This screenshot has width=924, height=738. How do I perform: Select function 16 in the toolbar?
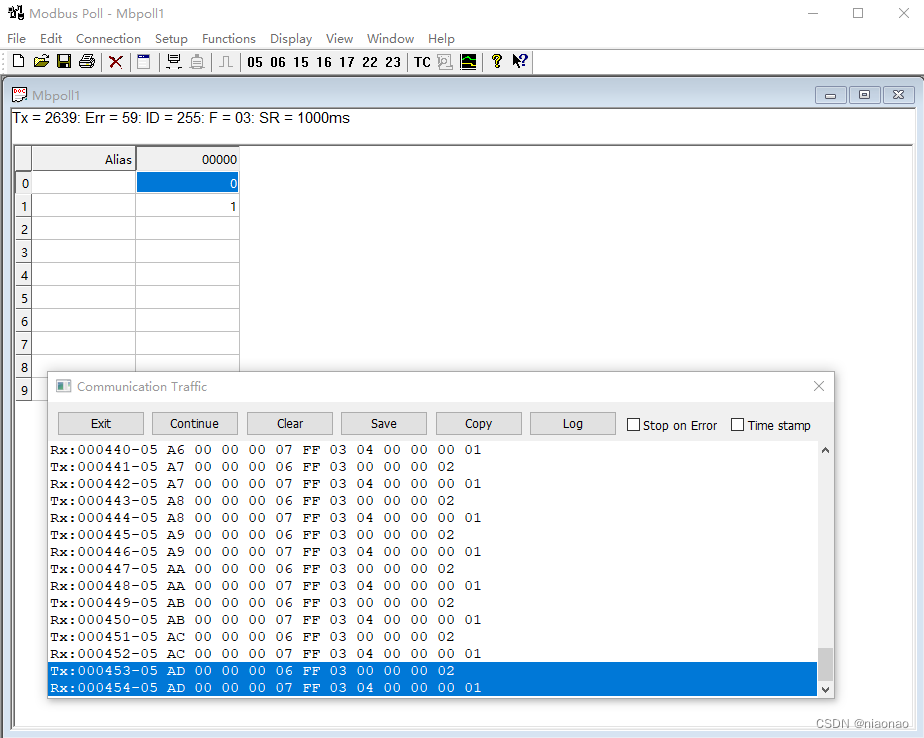[324, 62]
